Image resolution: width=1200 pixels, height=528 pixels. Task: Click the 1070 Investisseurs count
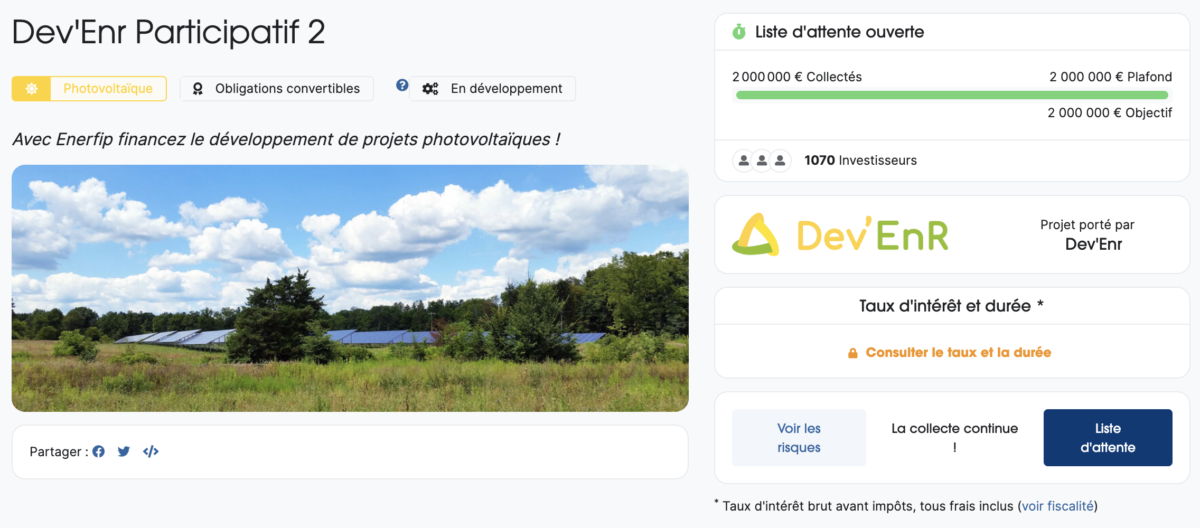click(x=860, y=160)
